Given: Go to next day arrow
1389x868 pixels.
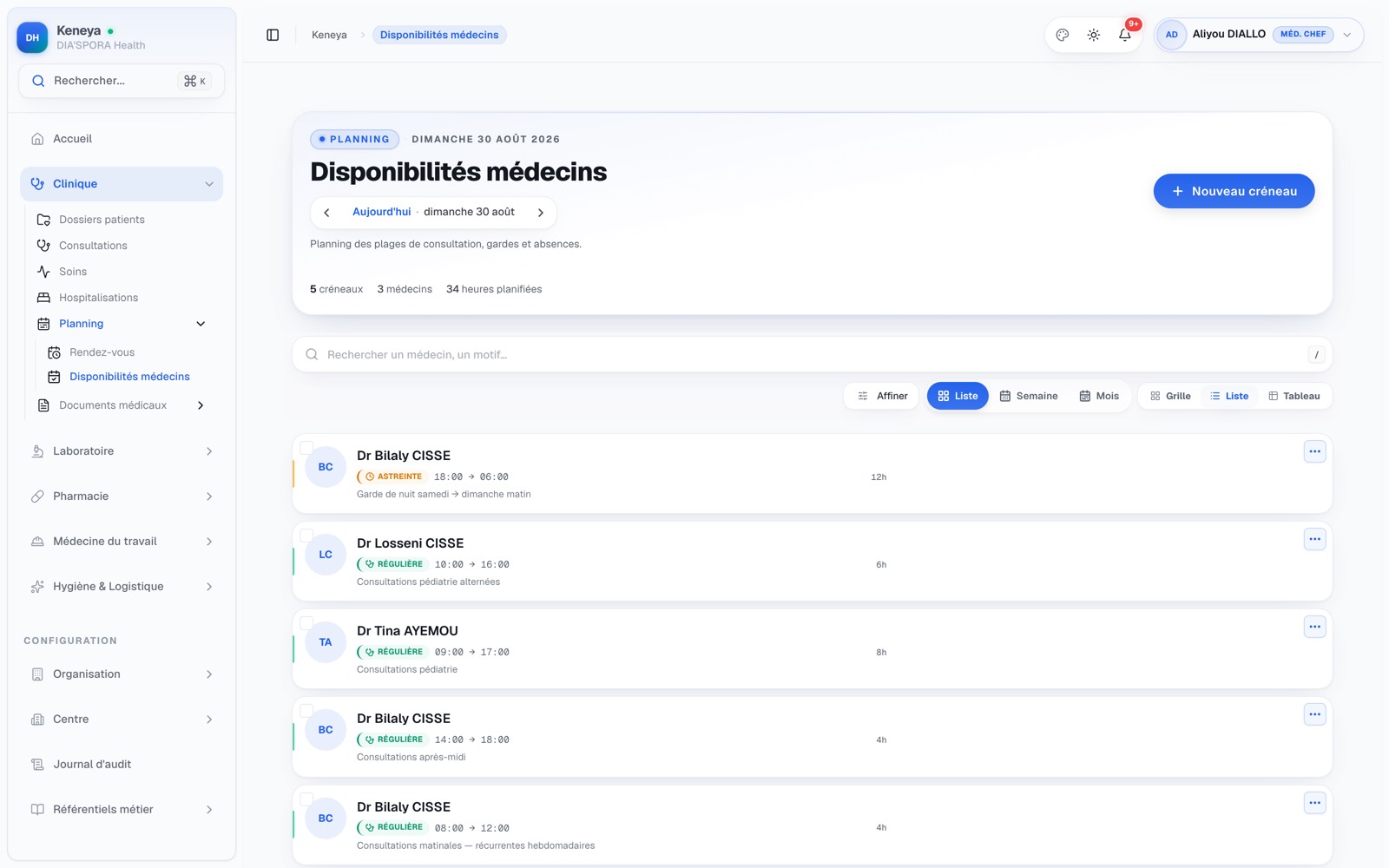Looking at the screenshot, I should coord(541,213).
